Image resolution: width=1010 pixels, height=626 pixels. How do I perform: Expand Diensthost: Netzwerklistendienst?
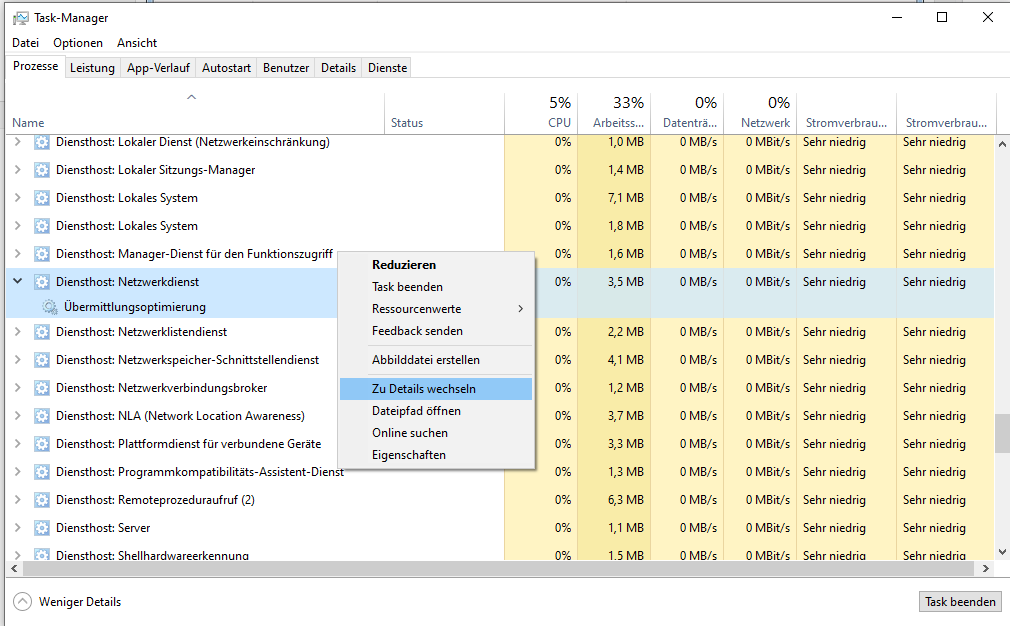[x=18, y=332]
